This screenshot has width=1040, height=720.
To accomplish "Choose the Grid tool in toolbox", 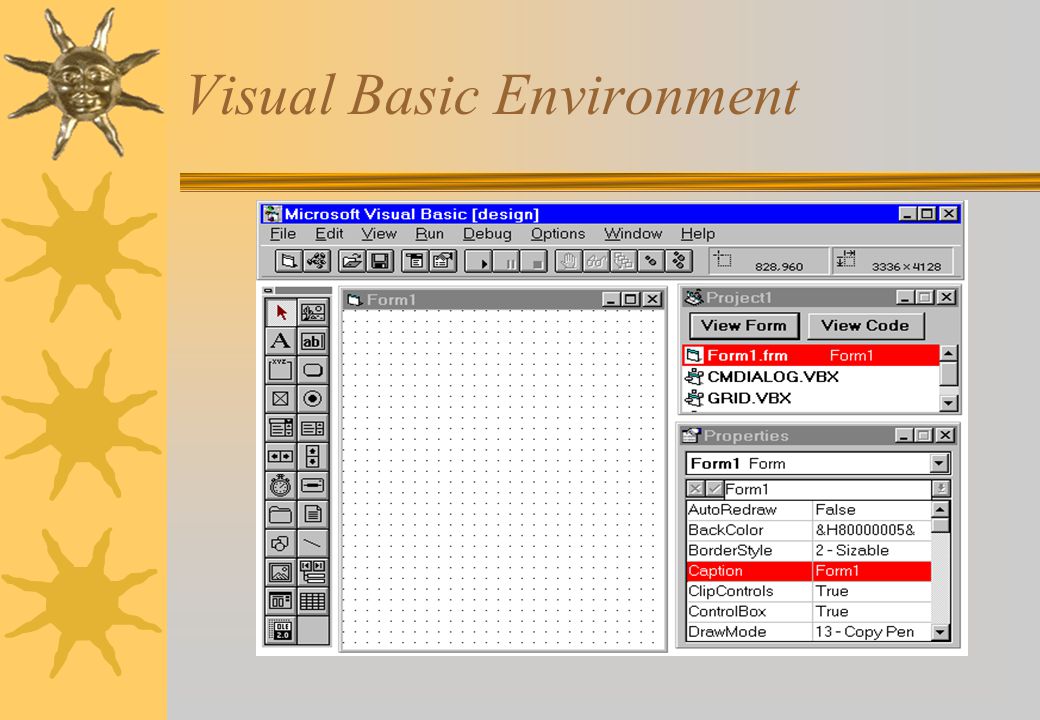I will (x=312, y=601).
